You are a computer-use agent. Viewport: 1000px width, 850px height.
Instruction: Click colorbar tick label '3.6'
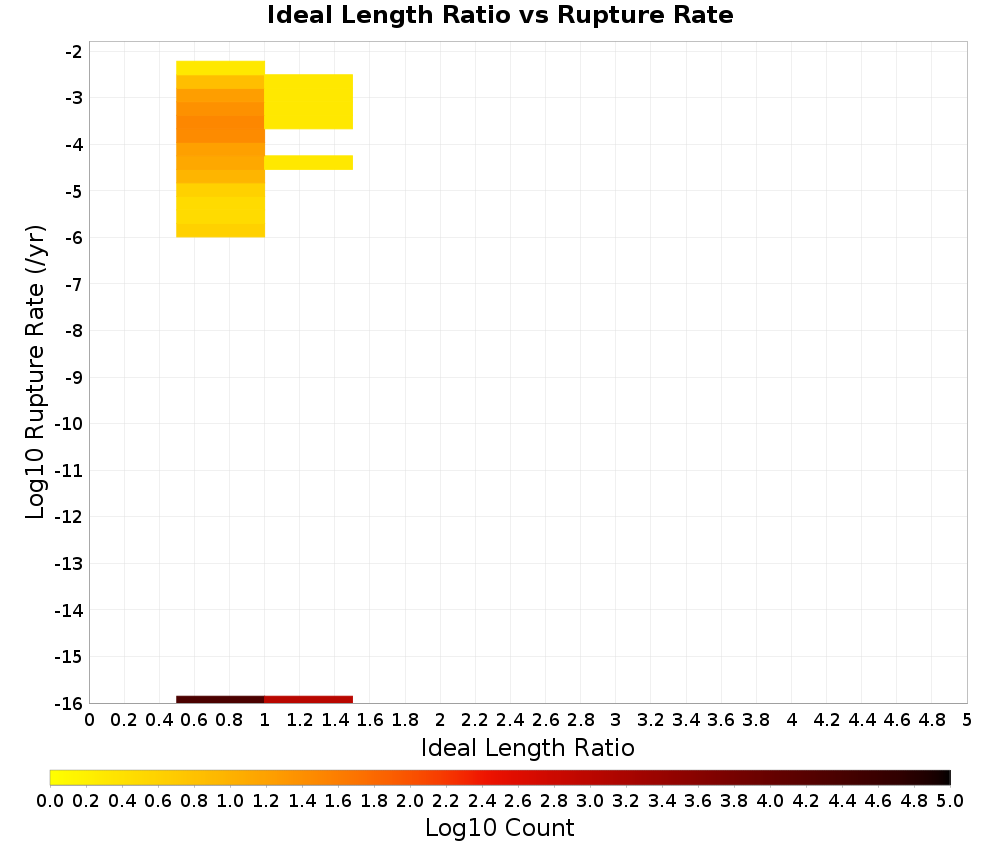coord(698,800)
